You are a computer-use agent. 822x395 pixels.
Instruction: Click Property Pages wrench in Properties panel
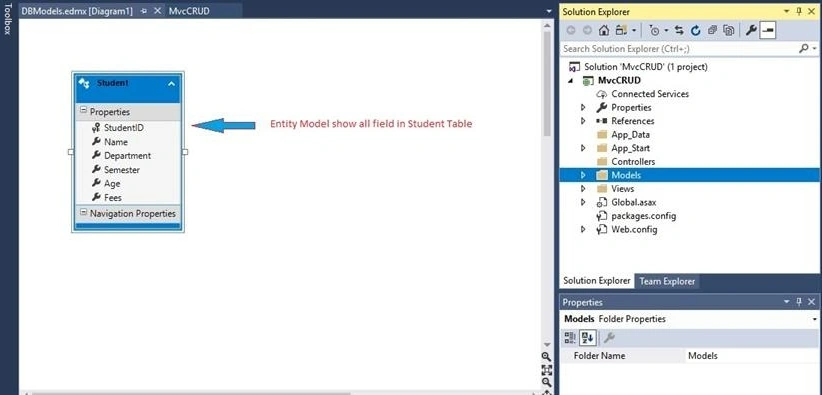pyautogui.click(x=609, y=338)
